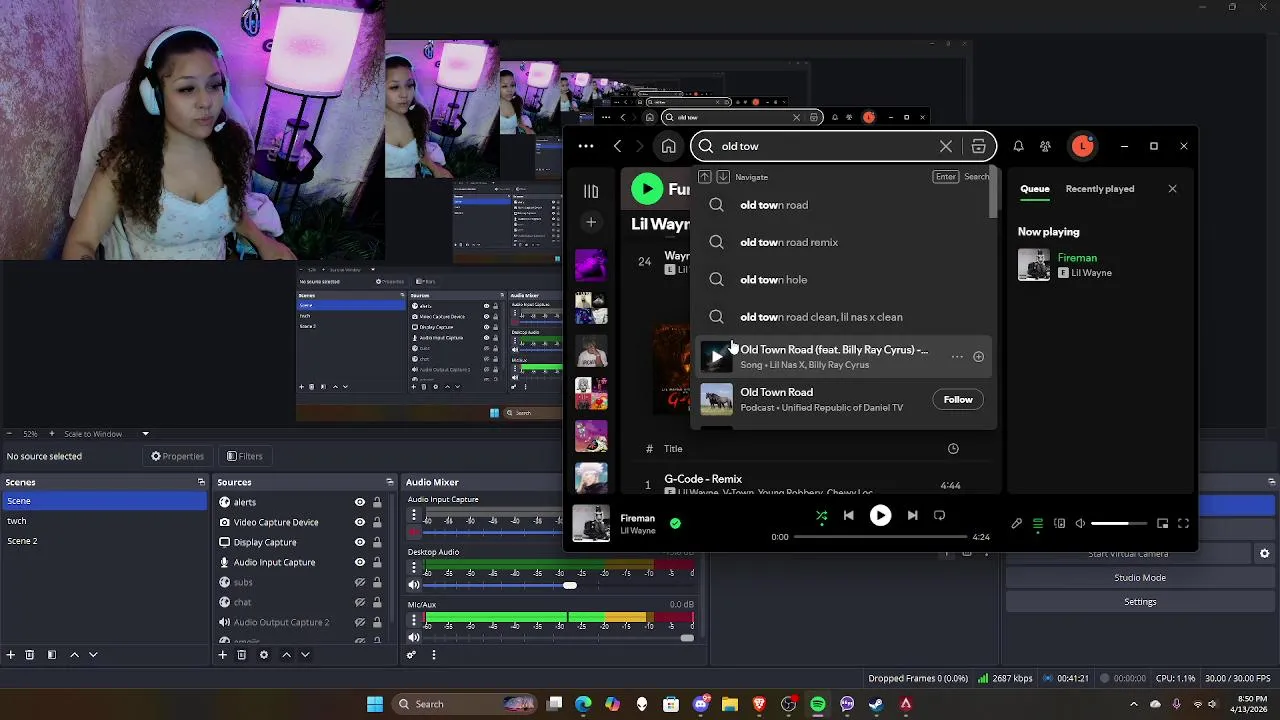This screenshot has height=720, width=1280.
Task: Skip to next track in Spotify
Action: click(x=912, y=516)
